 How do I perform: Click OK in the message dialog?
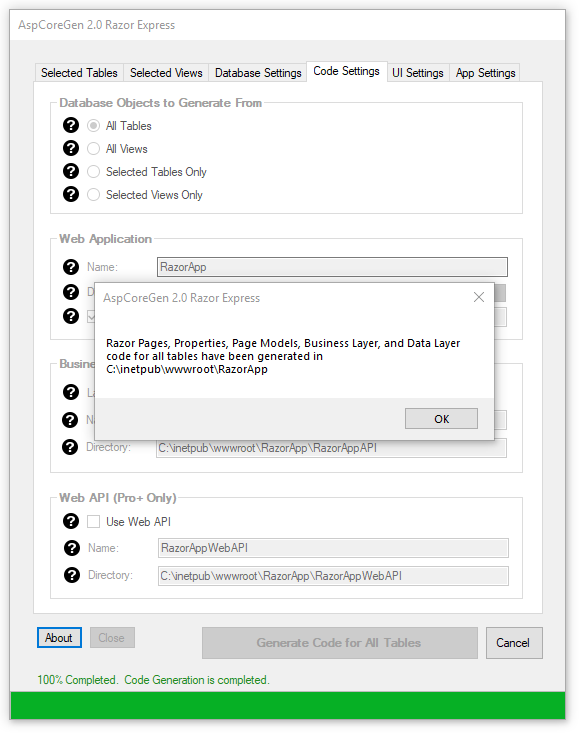pyautogui.click(x=441, y=419)
